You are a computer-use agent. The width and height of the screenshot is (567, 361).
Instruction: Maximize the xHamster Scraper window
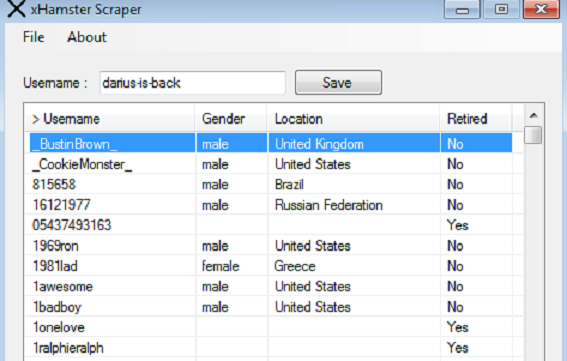[x=501, y=9]
